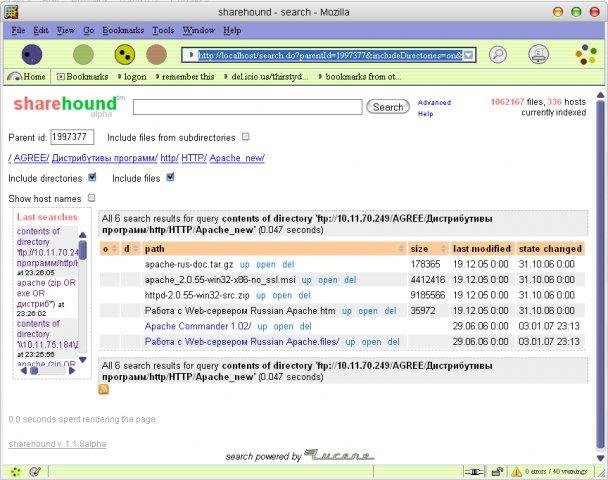Click the print icon in toolbar
This screenshot has width=608, height=480.
tap(539, 54)
